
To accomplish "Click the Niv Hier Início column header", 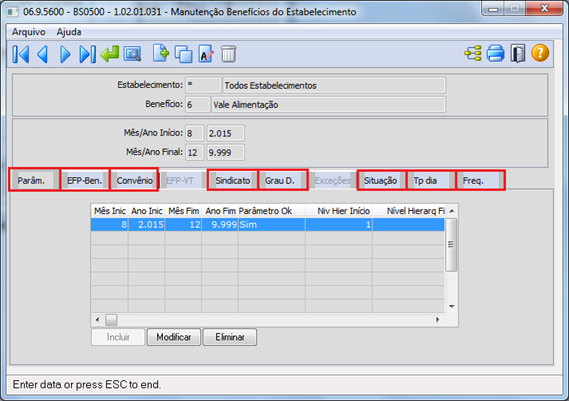I will click(339, 211).
